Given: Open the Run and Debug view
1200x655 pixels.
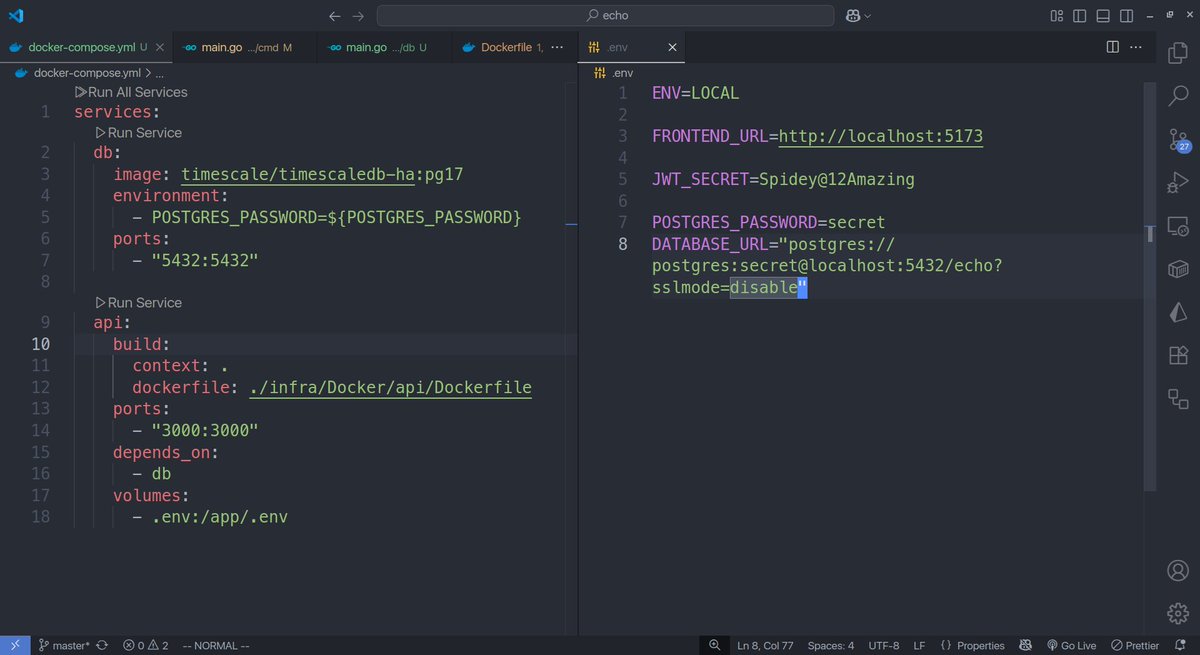Looking at the screenshot, I should click(x=1178, y=183).
